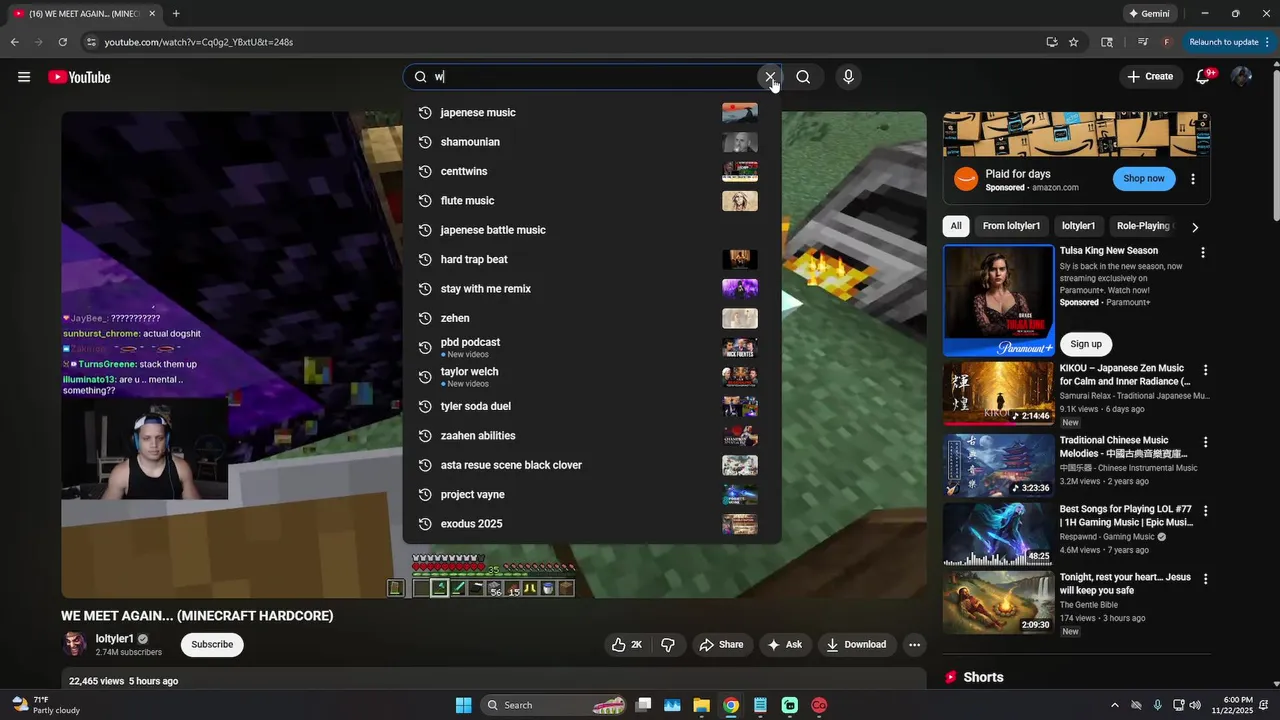This screenshot has height=720, width=1280.
Task: Choose "stay with me remix" suggestion
Action: click(591, 289)
